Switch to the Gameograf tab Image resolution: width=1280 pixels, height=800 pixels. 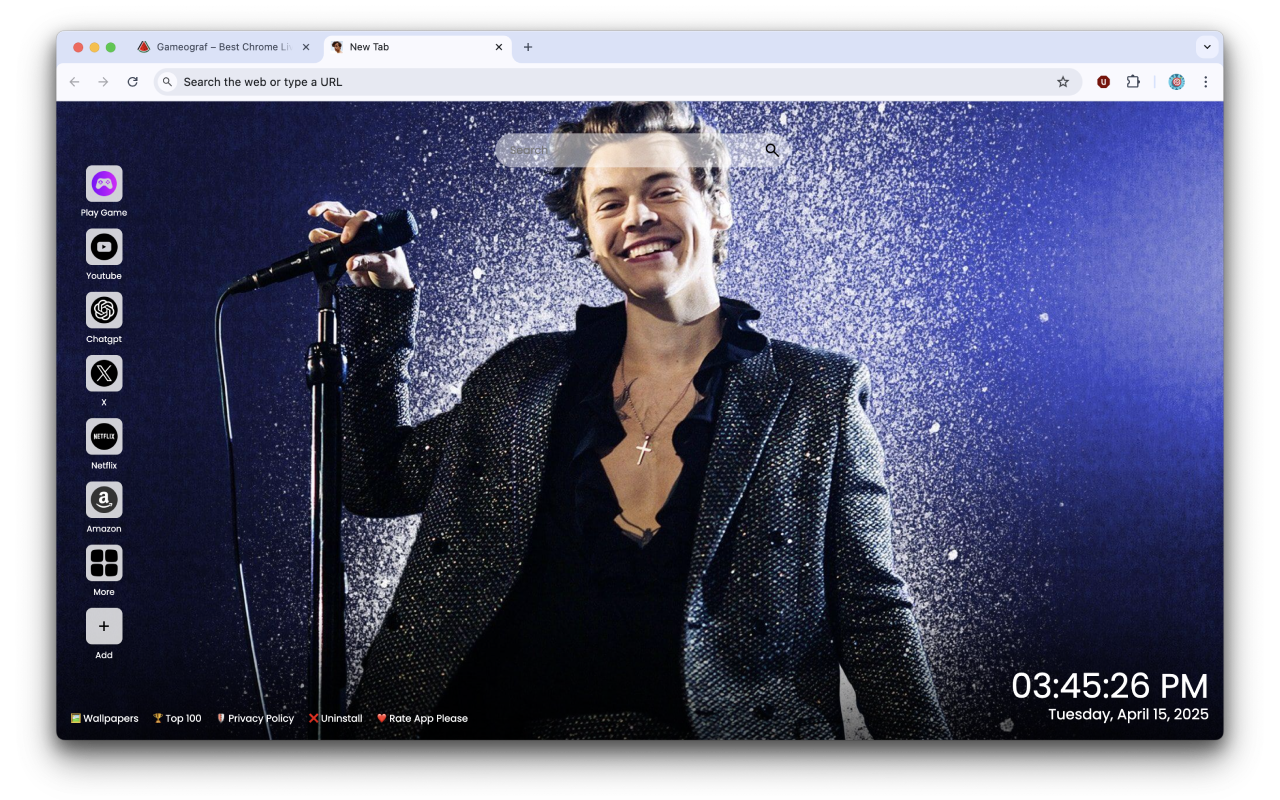tap(222, 46)
